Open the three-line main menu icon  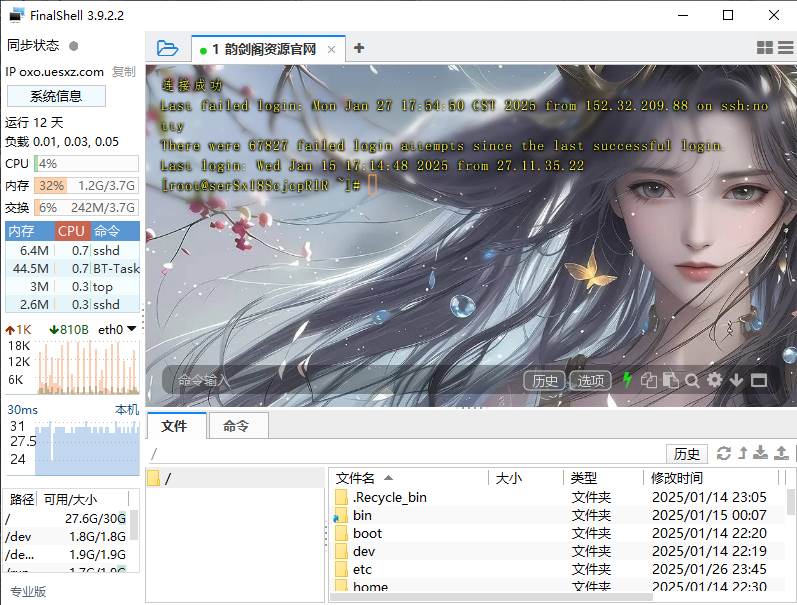(x=785, y=48)
